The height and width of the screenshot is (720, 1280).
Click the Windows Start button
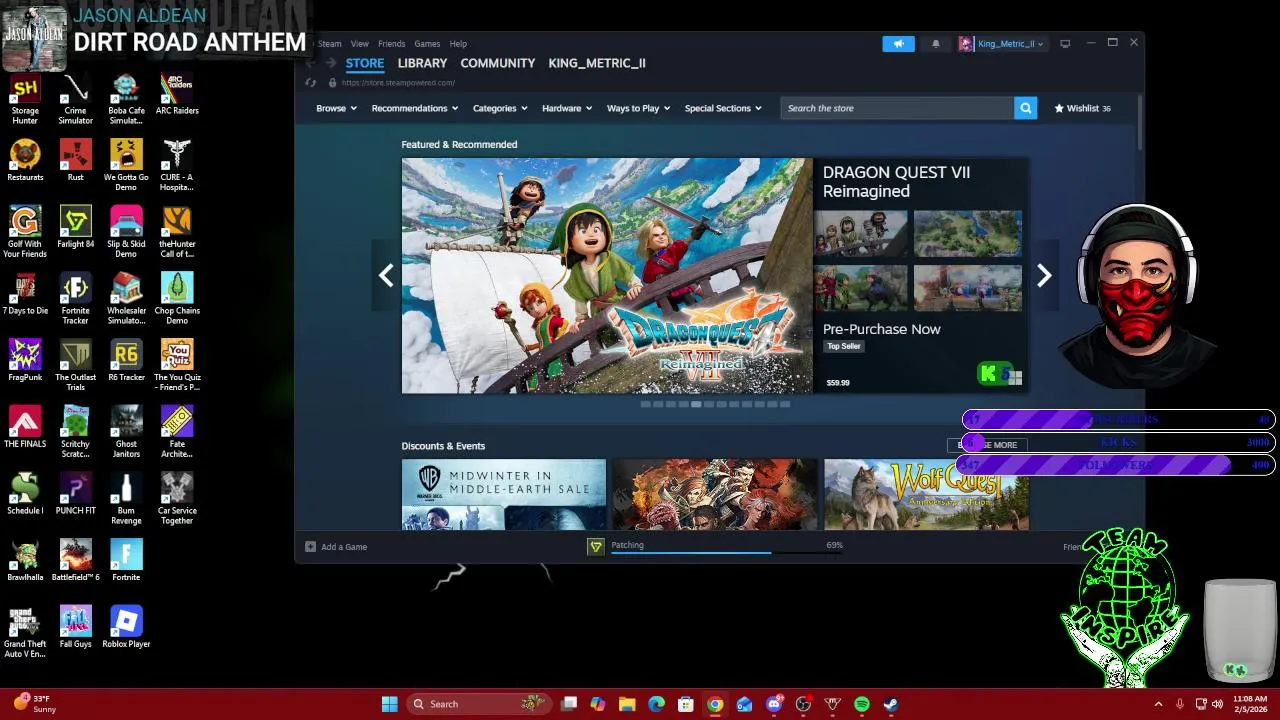click(389, 704)
